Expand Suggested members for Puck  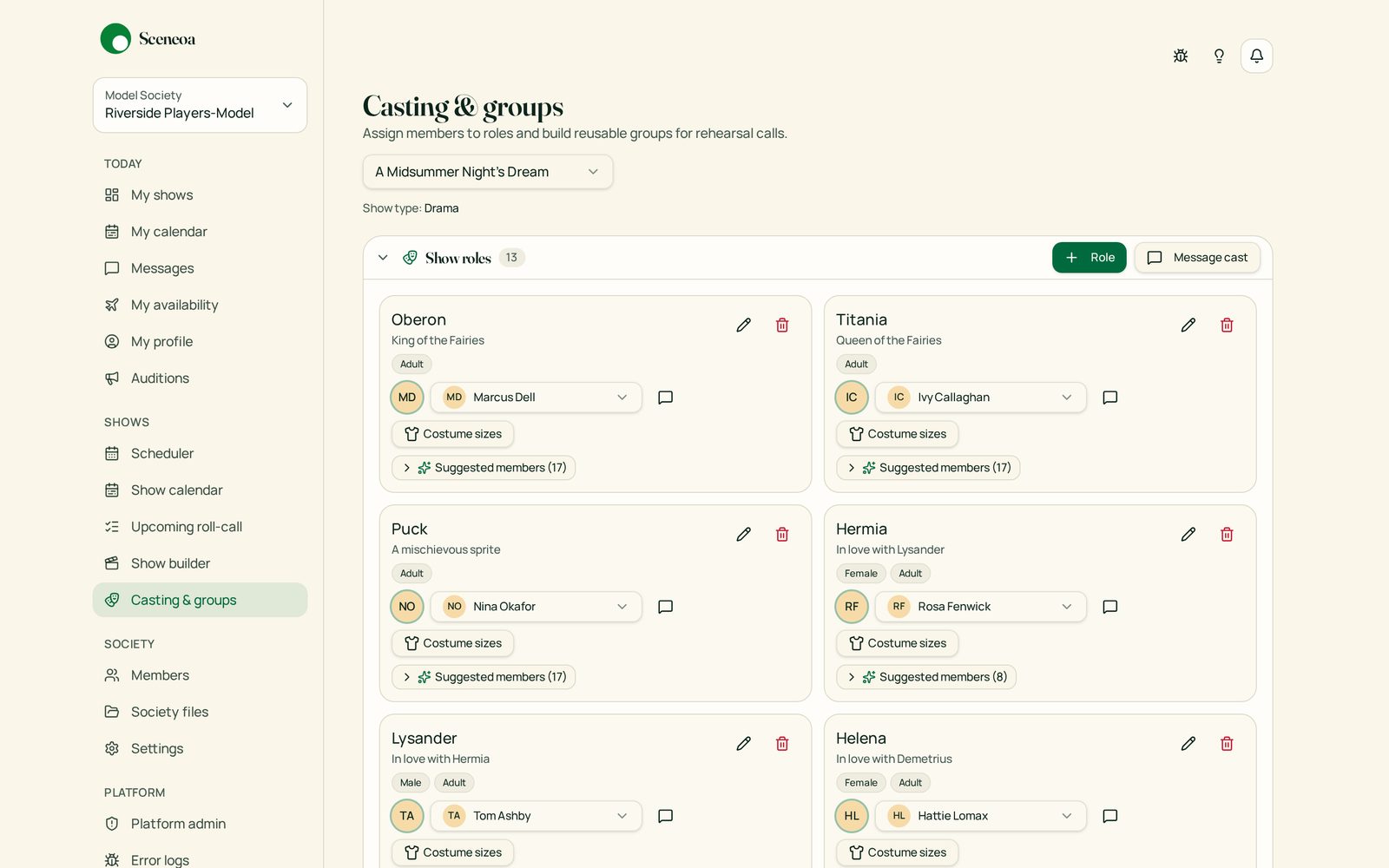point(484,677)
